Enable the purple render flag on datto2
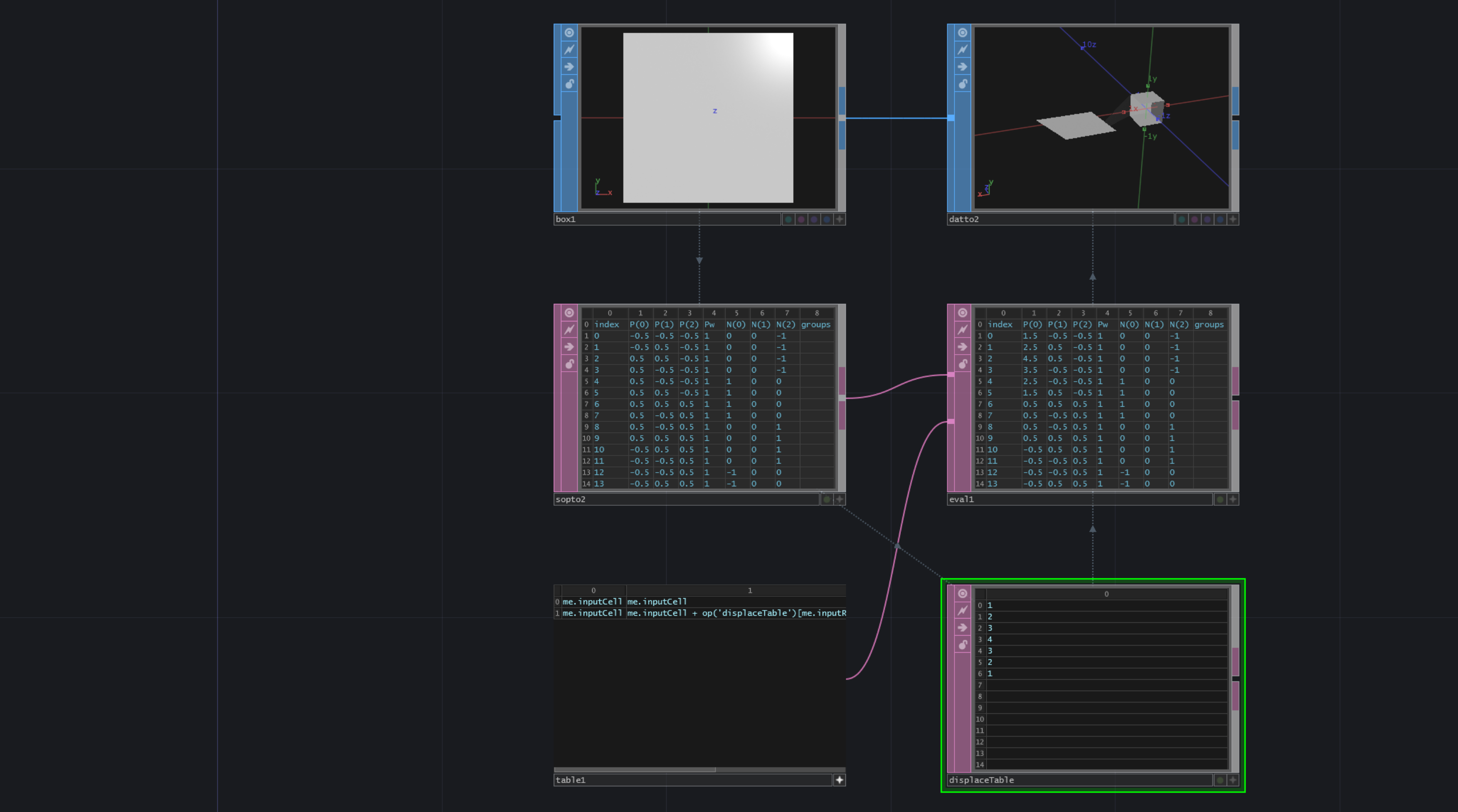This screenshot has width=1458, height=812. pyautogui.click(x=1207, y=219)
